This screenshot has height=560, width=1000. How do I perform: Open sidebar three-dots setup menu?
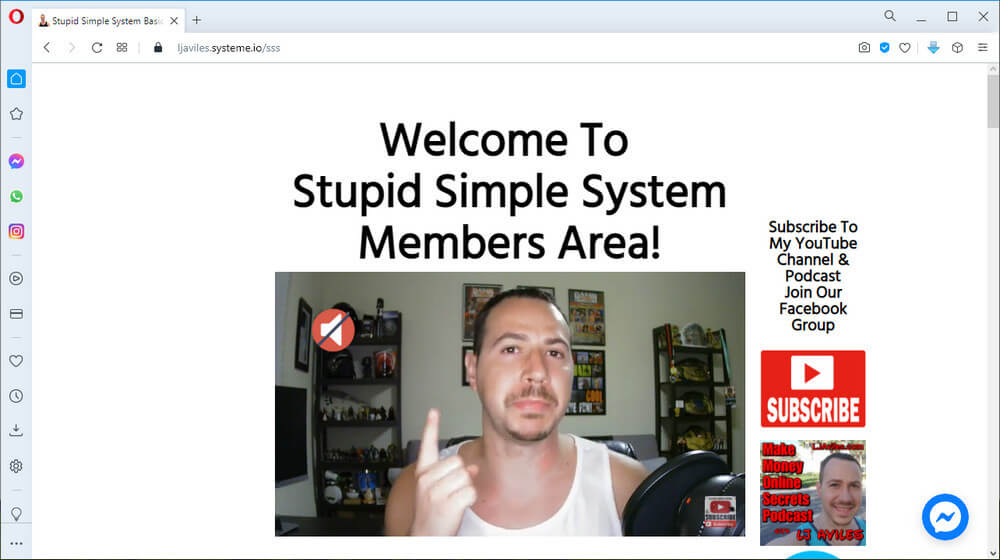coord(16,544)
